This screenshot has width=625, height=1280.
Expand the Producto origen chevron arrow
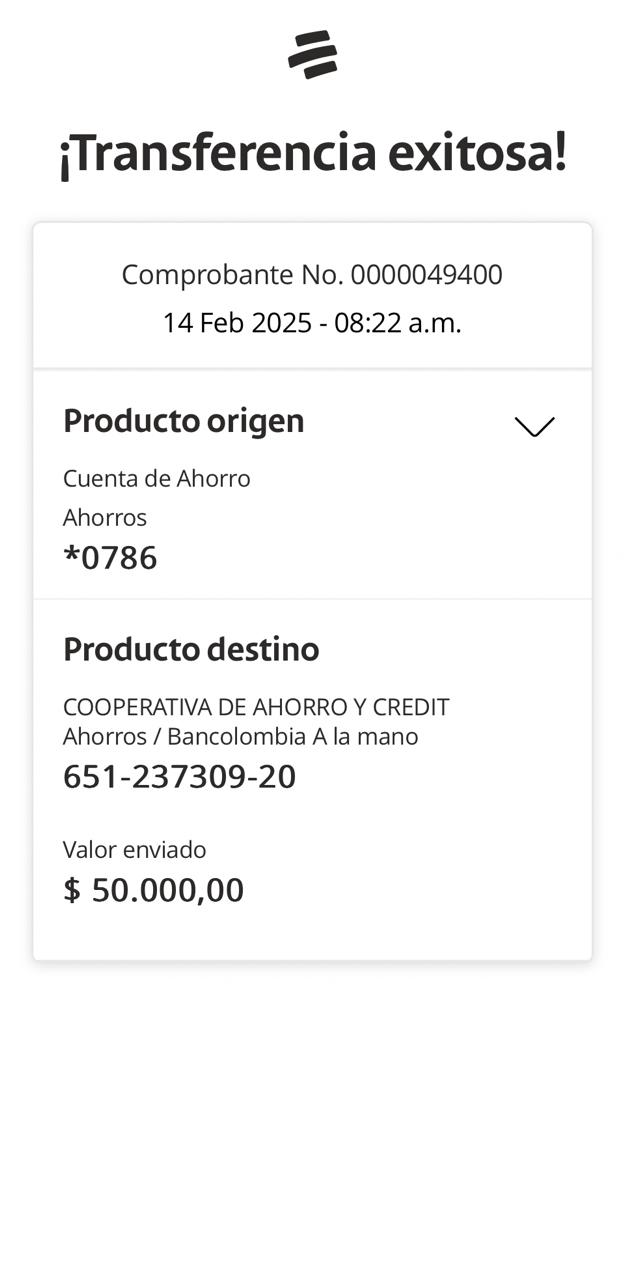point(534,427)
